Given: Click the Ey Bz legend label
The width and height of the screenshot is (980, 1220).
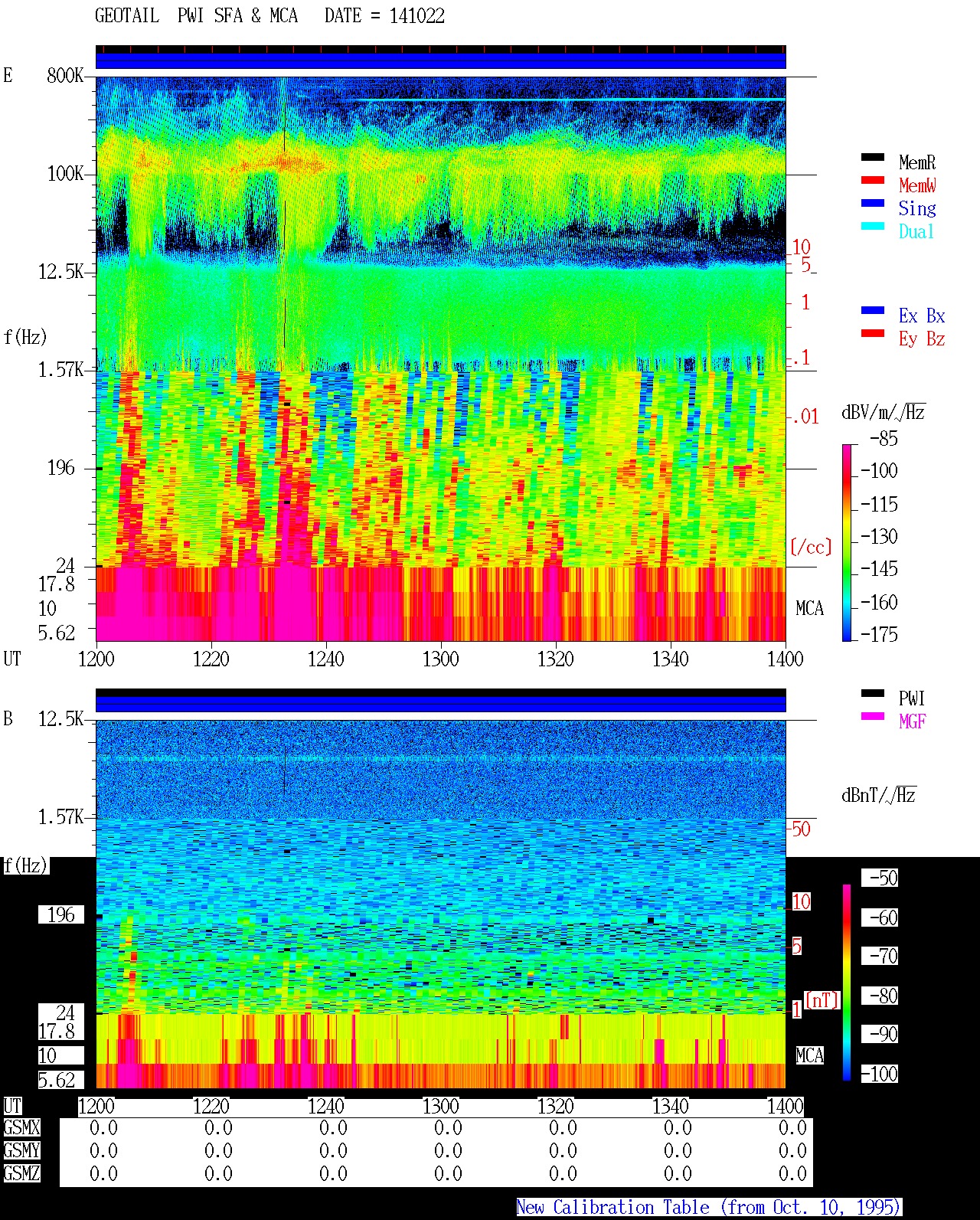Looking at the screenshot, I should (x=922, y=339).
